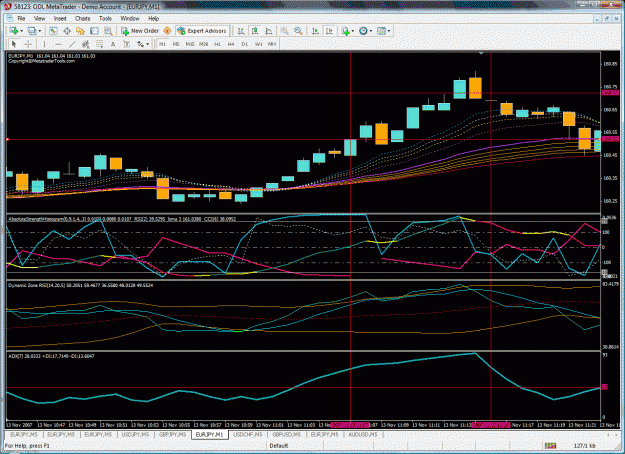Screen dimensions: 625x454
Task: Show the Navigator panel icon
Action: (x=81, y=31)
